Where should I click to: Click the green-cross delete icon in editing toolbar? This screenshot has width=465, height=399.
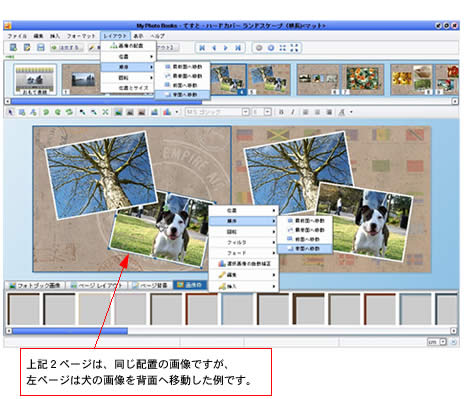(x=105, y=112)
